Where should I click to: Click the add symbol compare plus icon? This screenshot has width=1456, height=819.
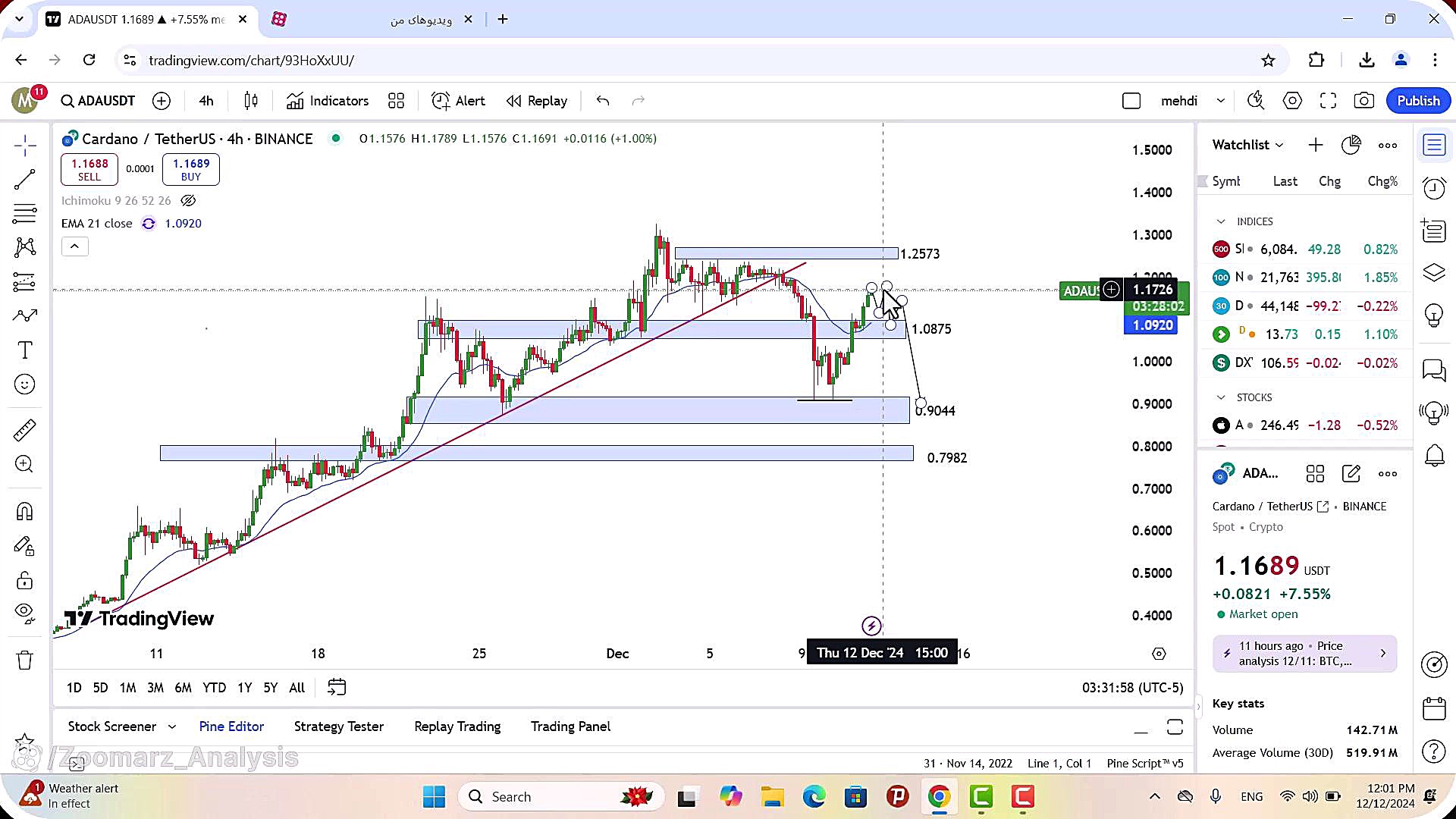[162, 101]
